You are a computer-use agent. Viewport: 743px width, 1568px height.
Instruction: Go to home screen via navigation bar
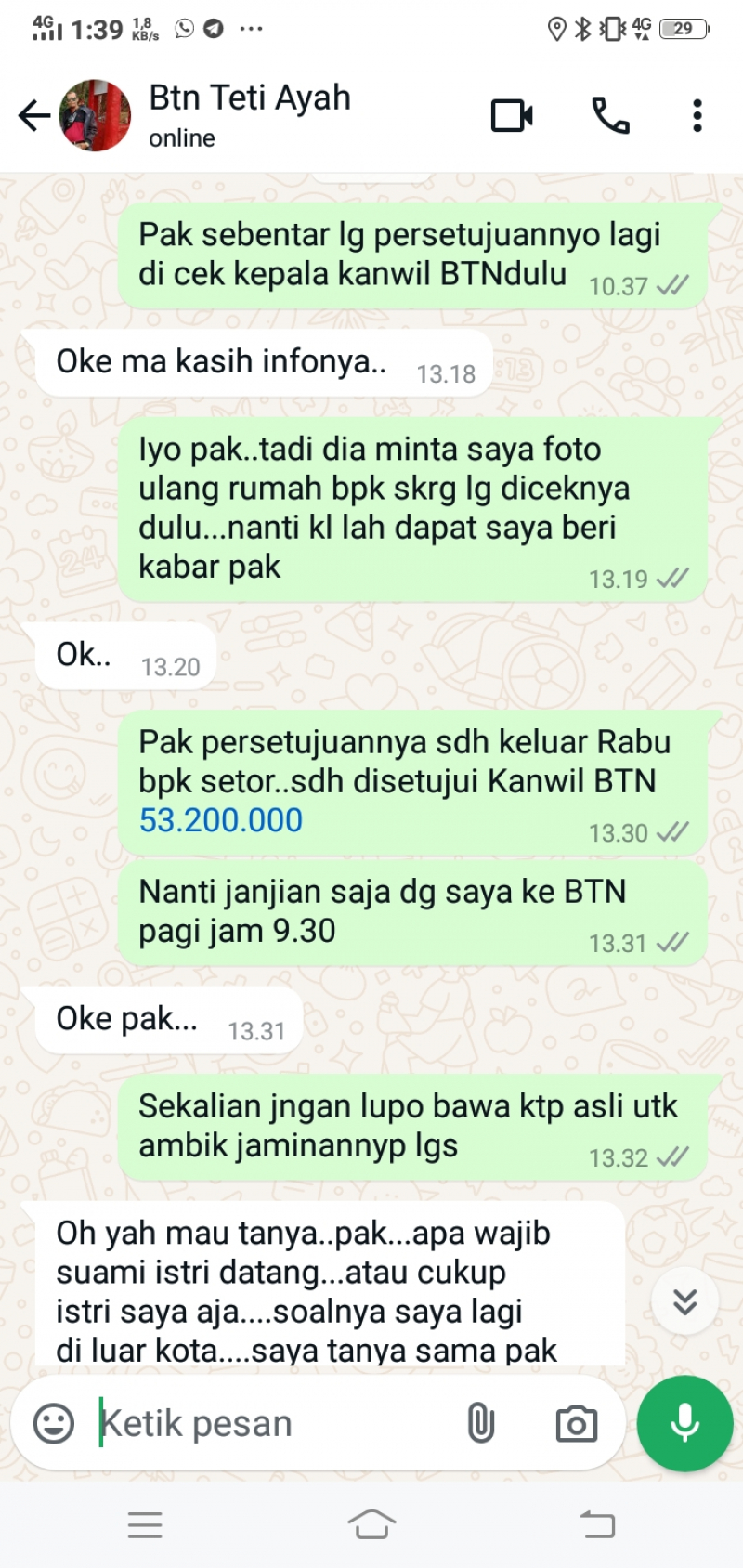click(x=371, y=1524)
